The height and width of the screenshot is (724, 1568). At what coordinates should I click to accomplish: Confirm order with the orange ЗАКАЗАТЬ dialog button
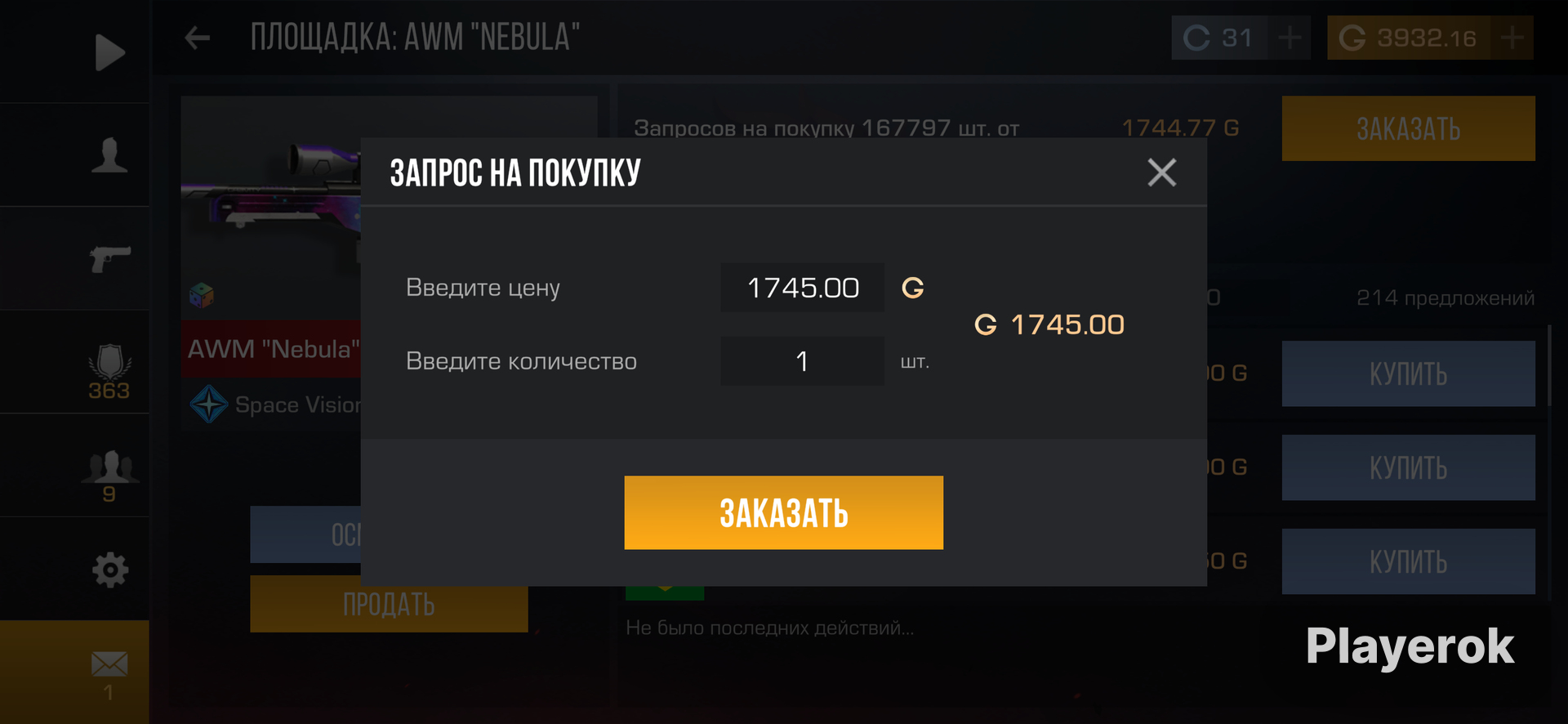tap(784, 512)
